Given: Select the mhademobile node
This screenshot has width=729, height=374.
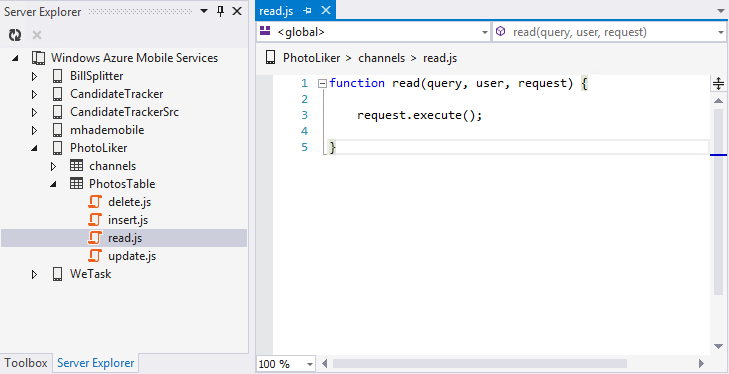Looking at the screenshot, I should coord(107,130).
